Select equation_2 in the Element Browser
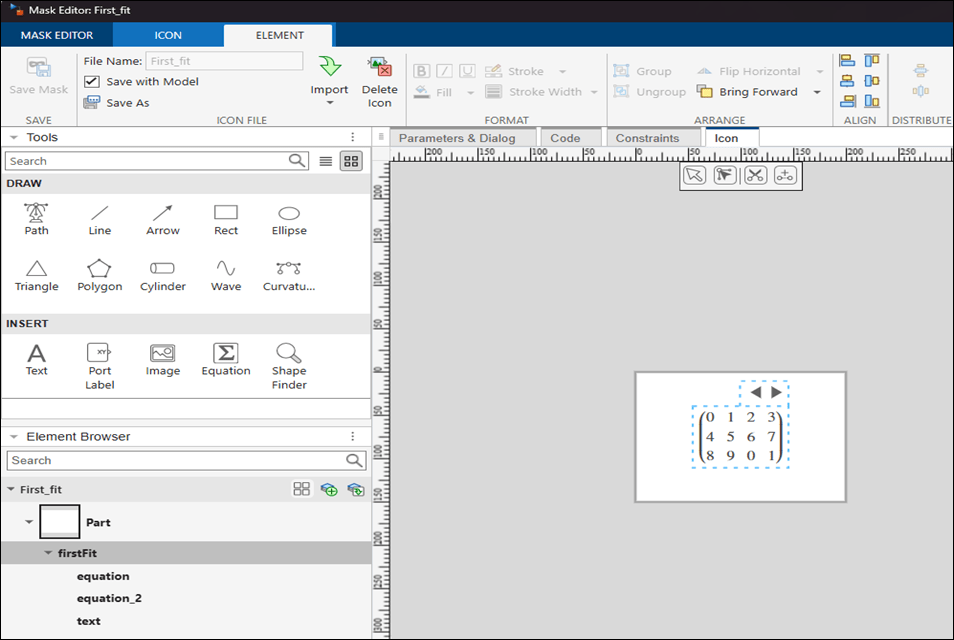The height and width of the screenshot is (640, 954). [x=110, y=598]
